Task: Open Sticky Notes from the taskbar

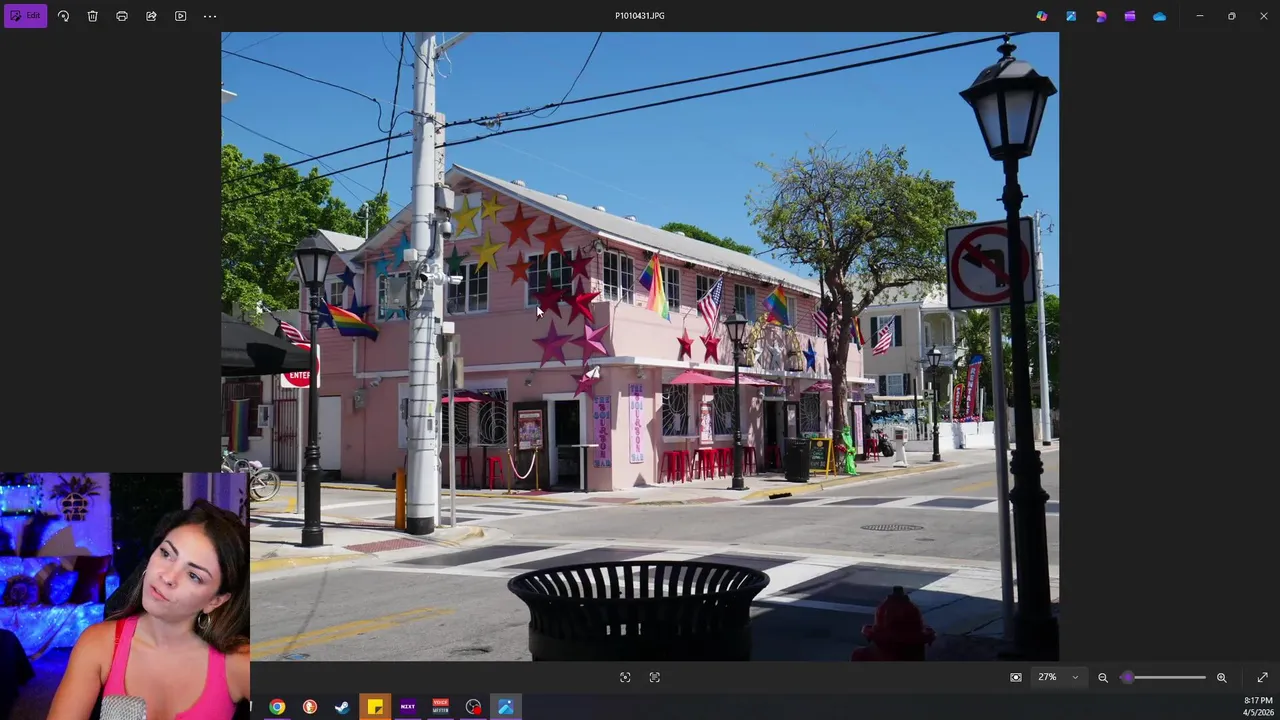Action: click(x=375, y=707)
